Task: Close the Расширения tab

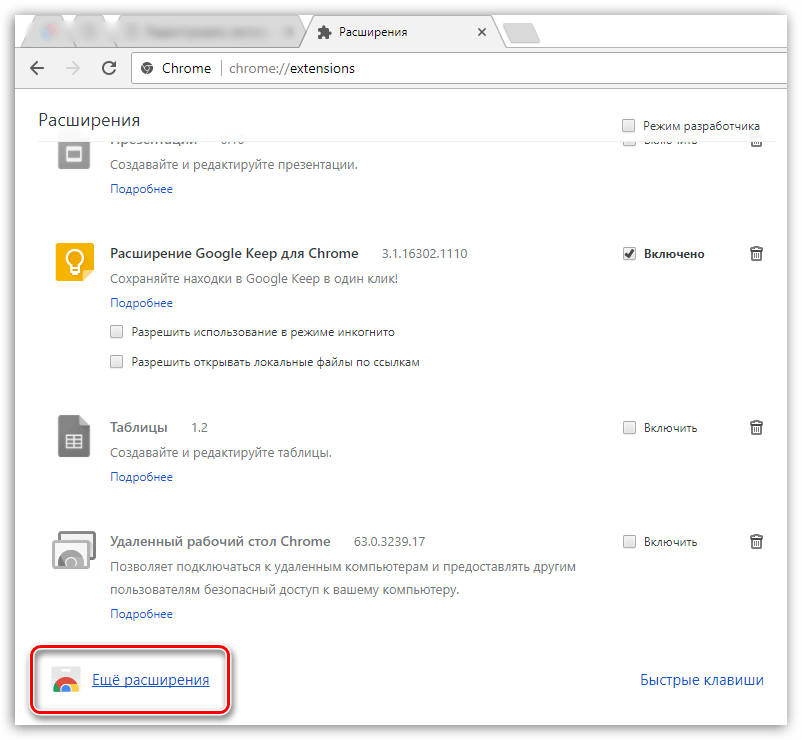Action: [482, 32]
